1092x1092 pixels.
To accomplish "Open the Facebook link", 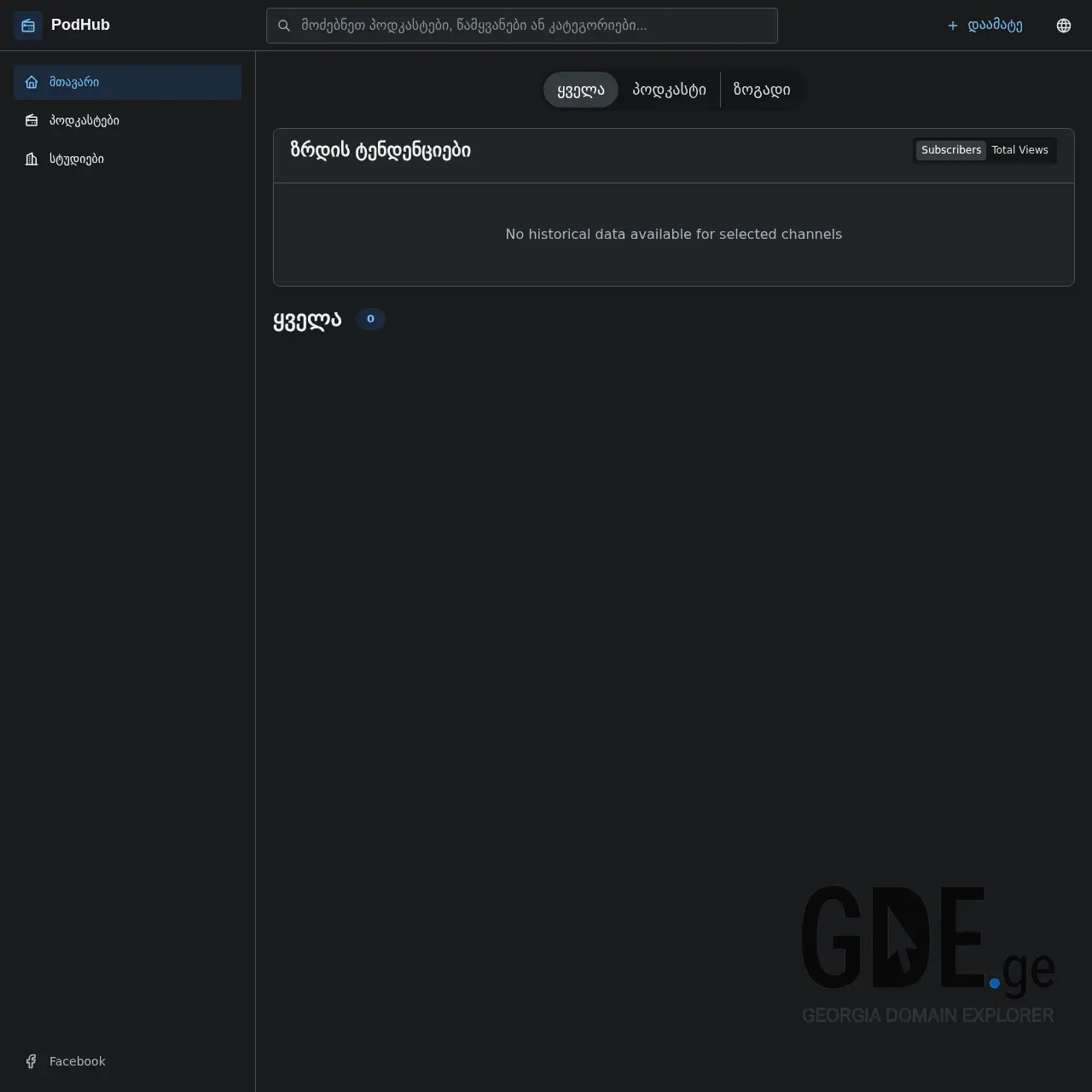I will (77, 1061).
